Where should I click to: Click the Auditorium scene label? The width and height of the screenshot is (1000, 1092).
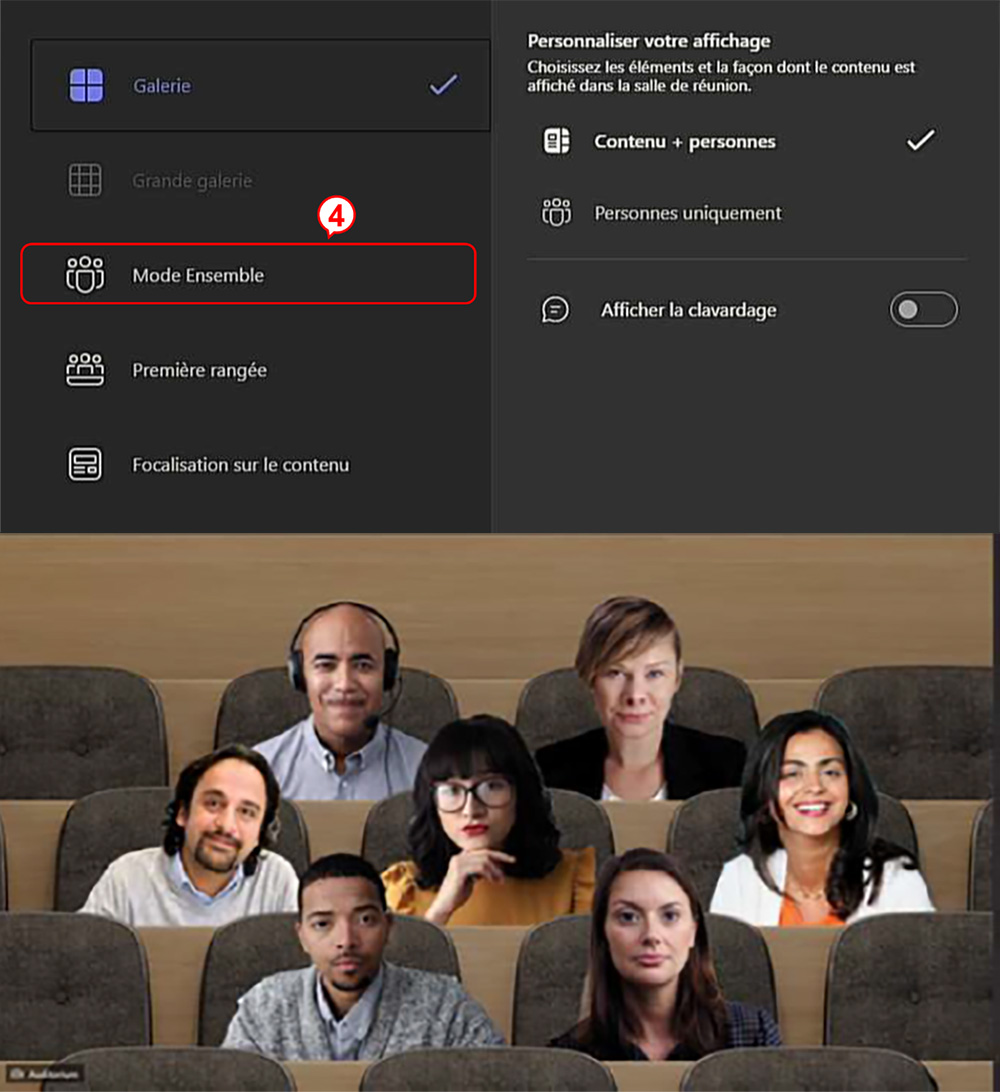45,1074
